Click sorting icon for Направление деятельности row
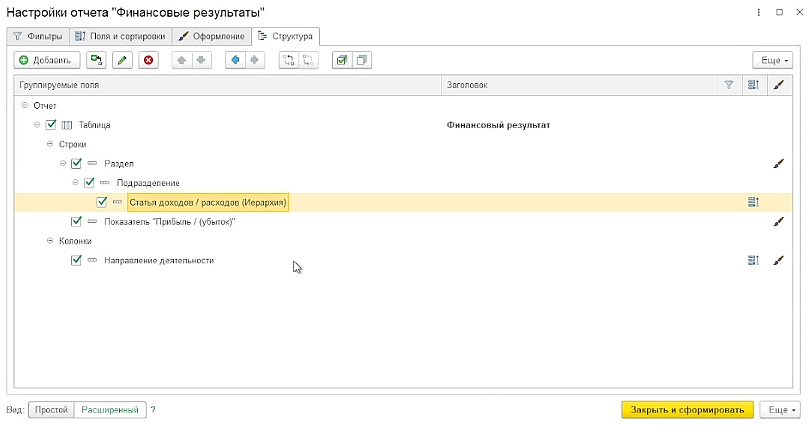Viewport: 807px width, 426px height. pos(753,260)
